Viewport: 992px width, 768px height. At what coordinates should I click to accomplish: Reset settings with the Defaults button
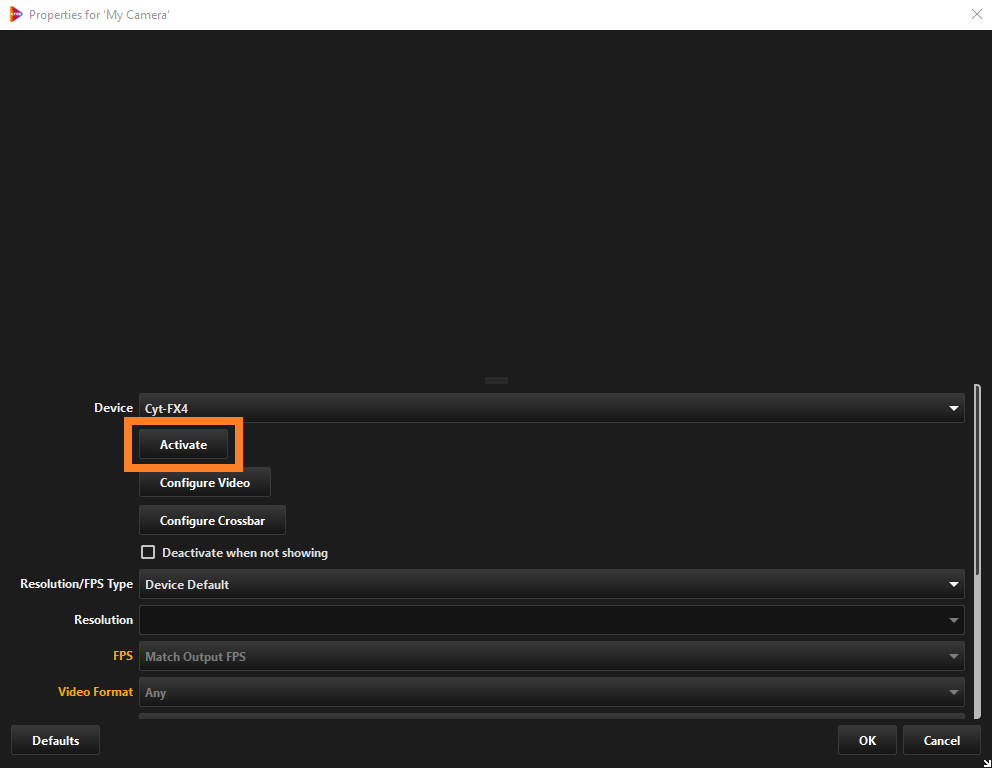[x=56, y=740]
